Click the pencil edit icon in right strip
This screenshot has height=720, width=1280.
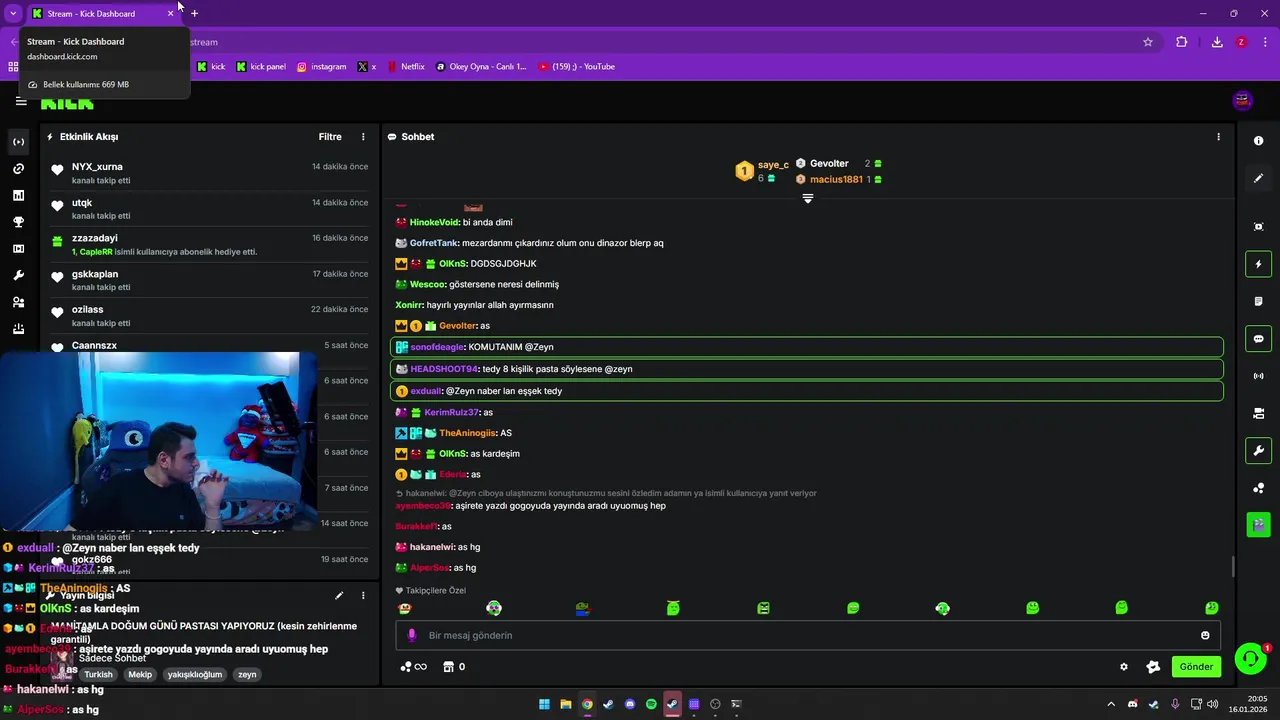[x=1258, y=178]
